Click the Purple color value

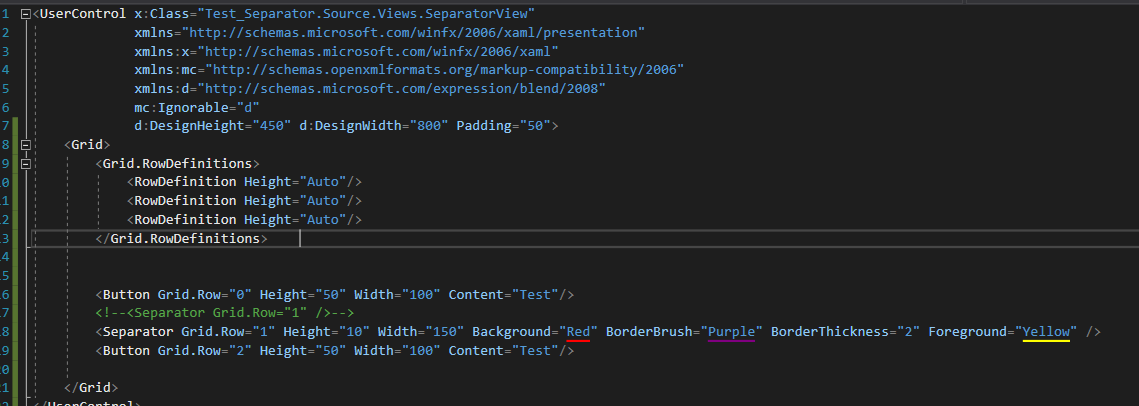(x=732, y=332)
